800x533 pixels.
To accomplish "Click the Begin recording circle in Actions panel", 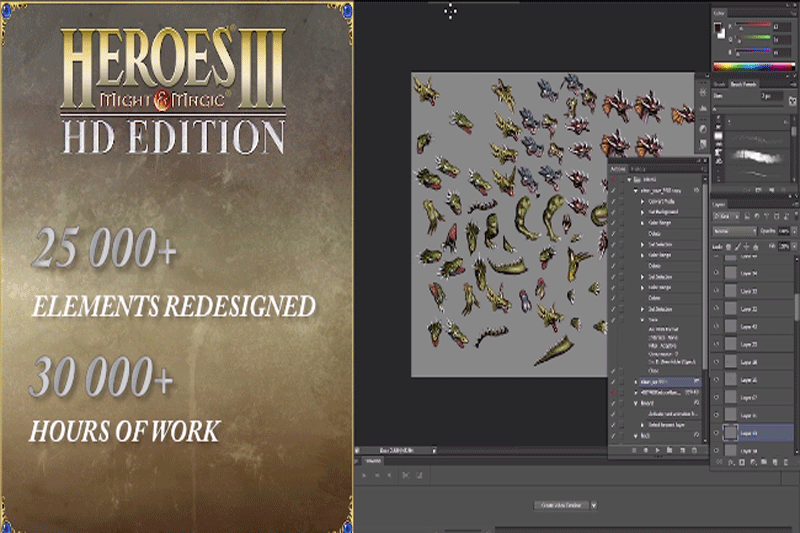I will tap(646, 450).
